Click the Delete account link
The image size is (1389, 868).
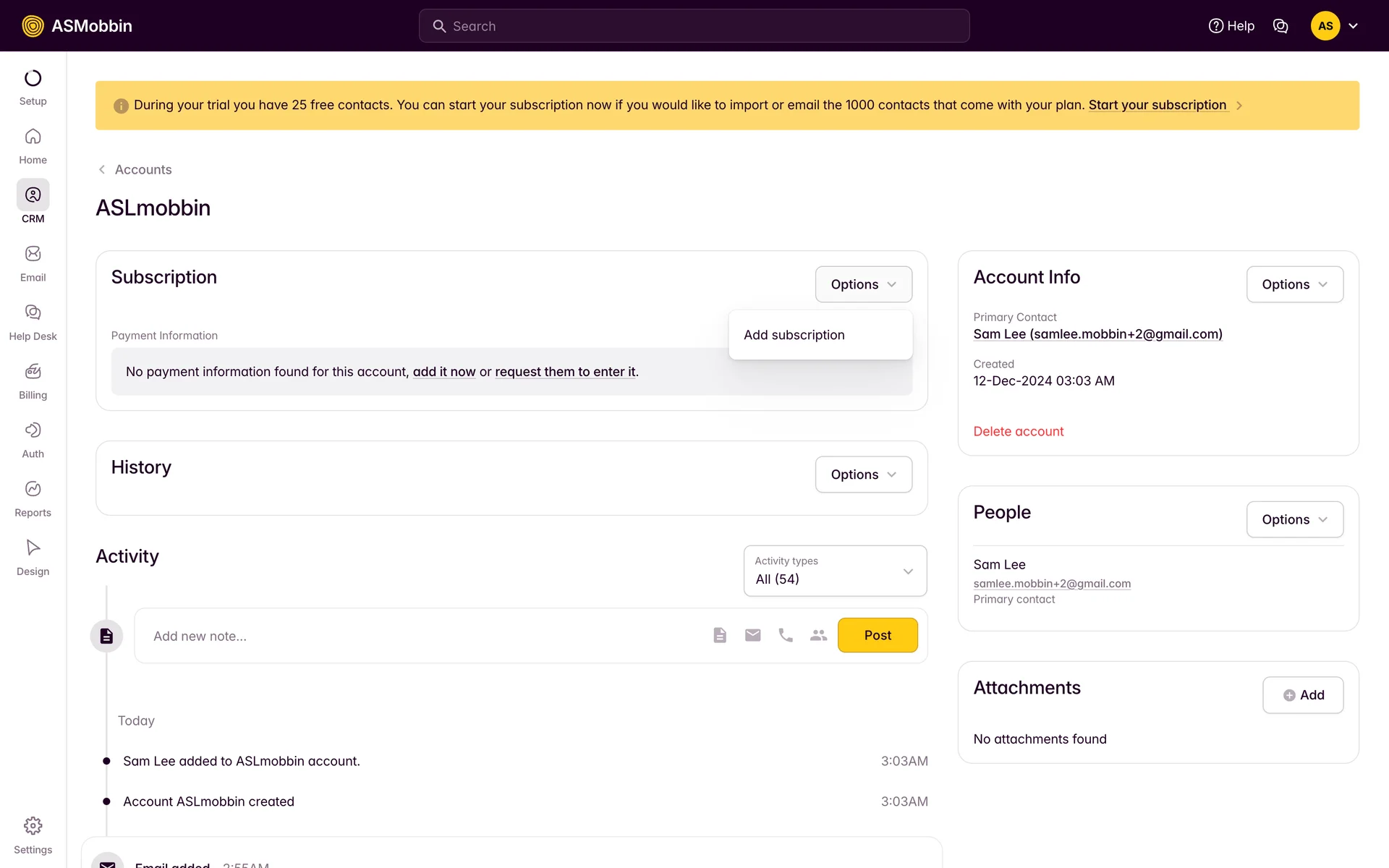click(1018, 431)
